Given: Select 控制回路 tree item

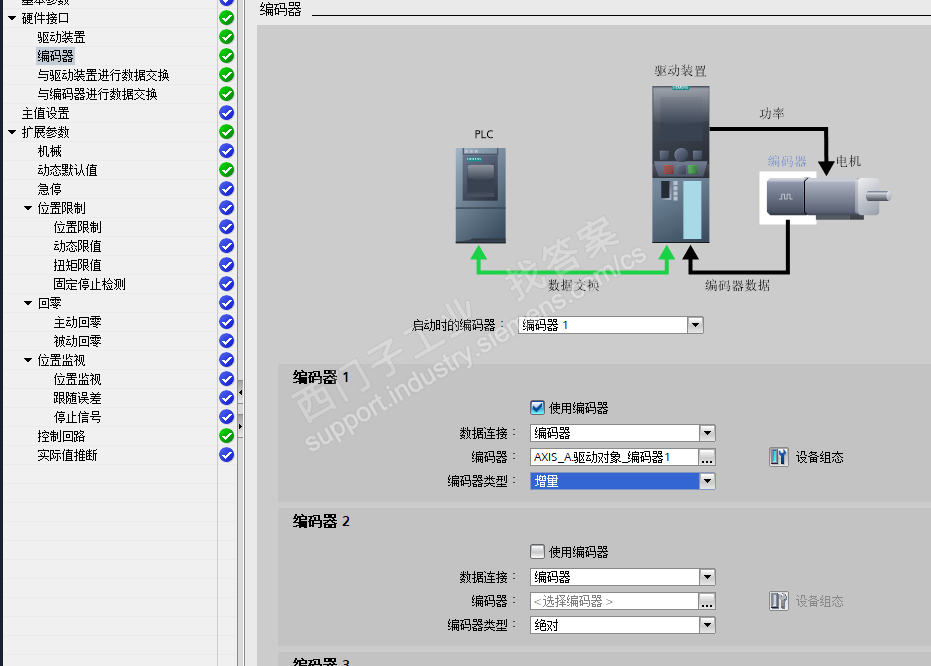Looking at the screenshot, I should (x=62, y=436).
